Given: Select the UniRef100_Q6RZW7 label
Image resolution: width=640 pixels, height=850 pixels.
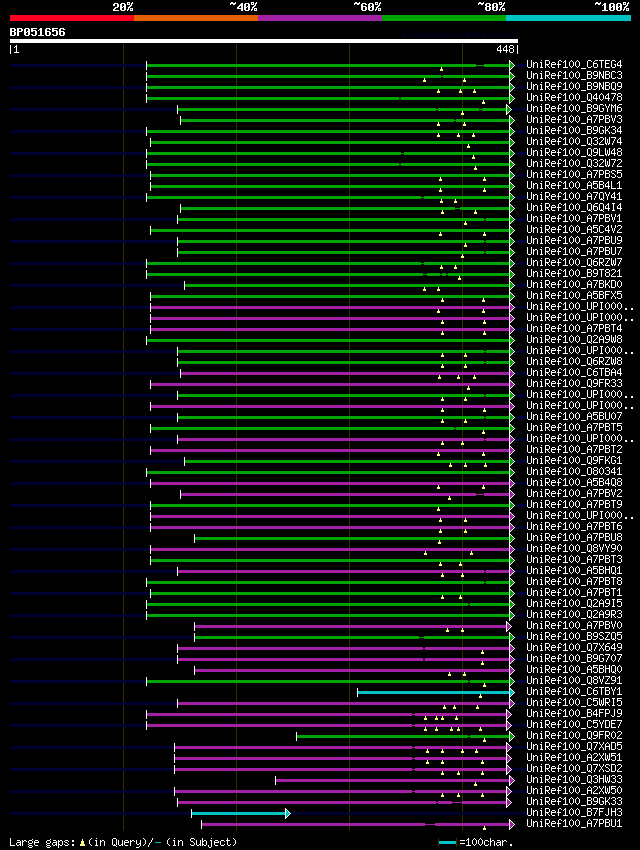Looking at the screenshot, I should click(x=574, y=262).
